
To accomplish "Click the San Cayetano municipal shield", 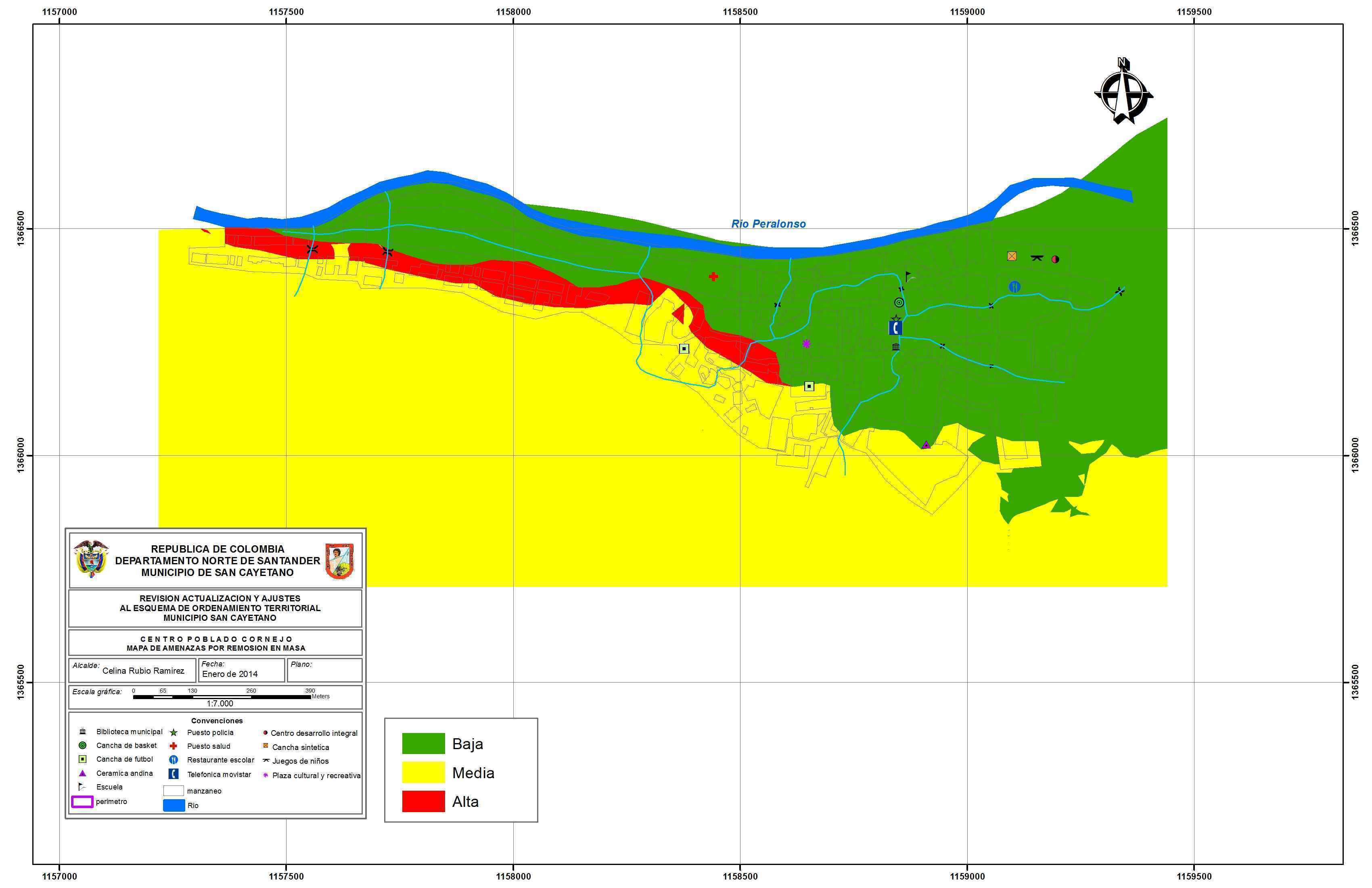I will pyautogui.click(x=339, y=561).
